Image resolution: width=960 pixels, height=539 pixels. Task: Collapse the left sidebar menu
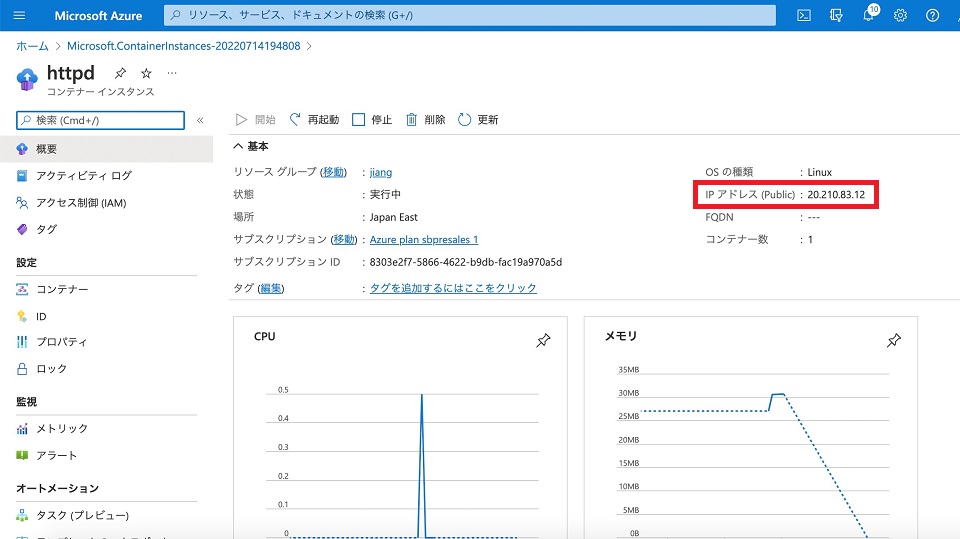click(x=200, y=120)
